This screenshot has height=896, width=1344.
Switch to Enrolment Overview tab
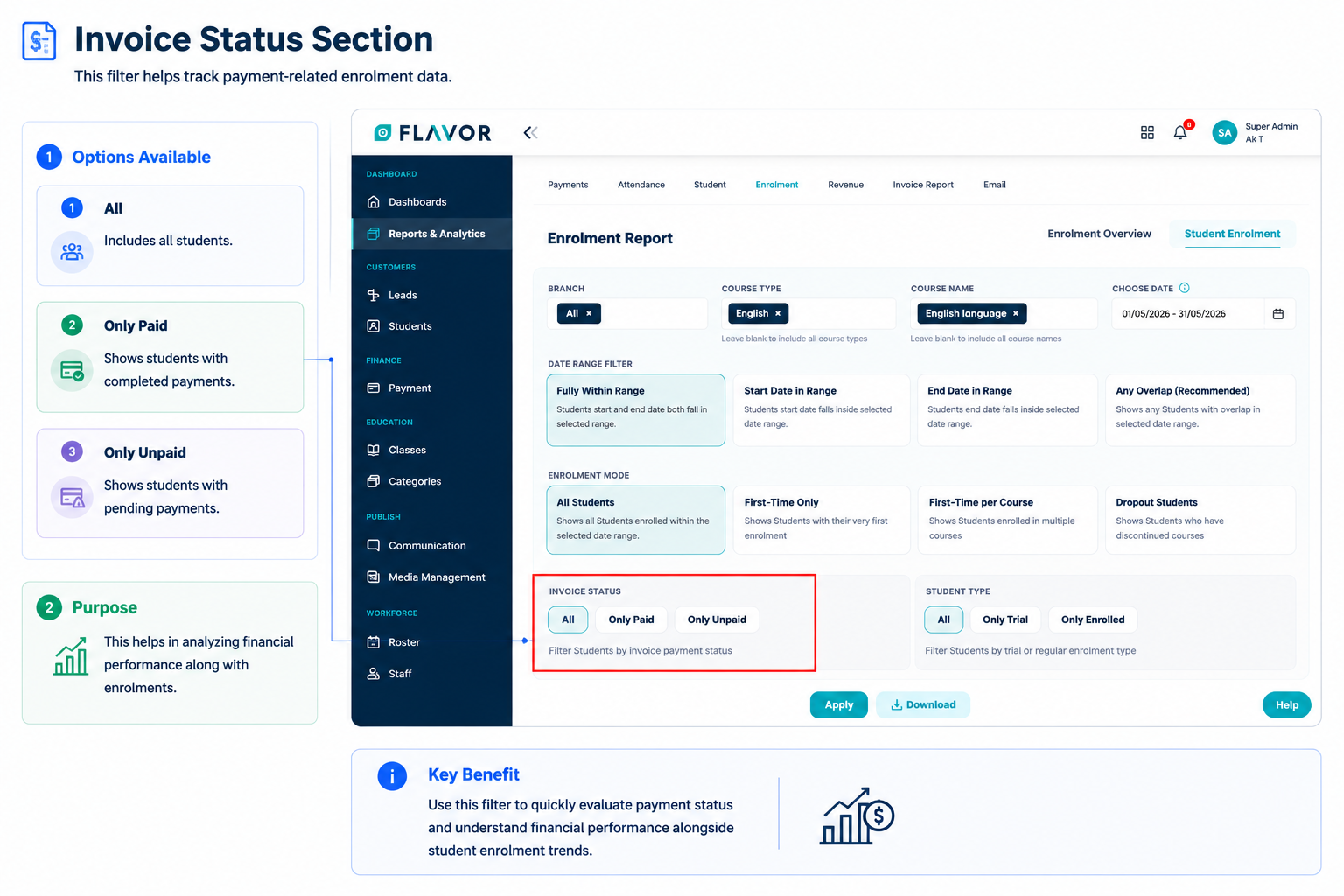1099,234
